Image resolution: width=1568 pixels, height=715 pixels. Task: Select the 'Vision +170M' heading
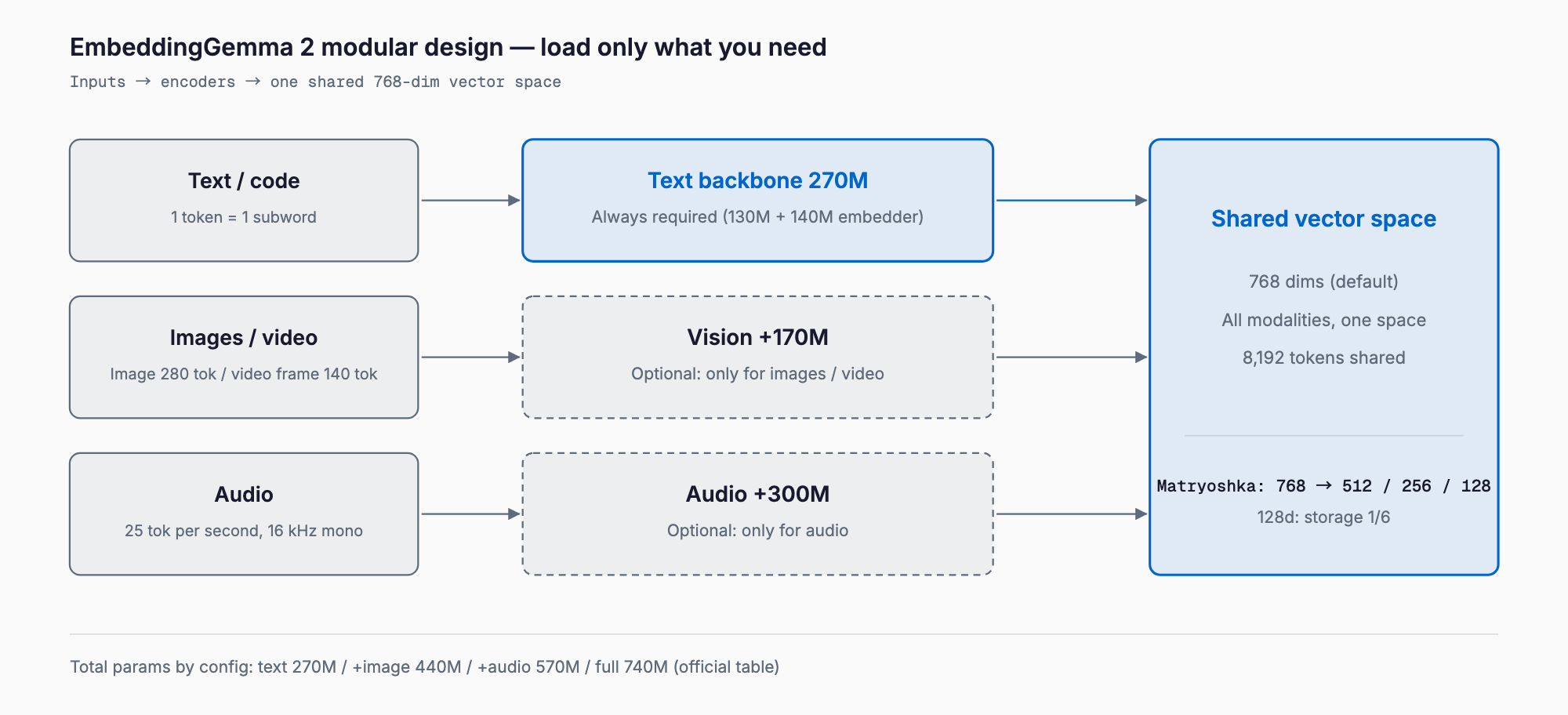pos(757,337)
